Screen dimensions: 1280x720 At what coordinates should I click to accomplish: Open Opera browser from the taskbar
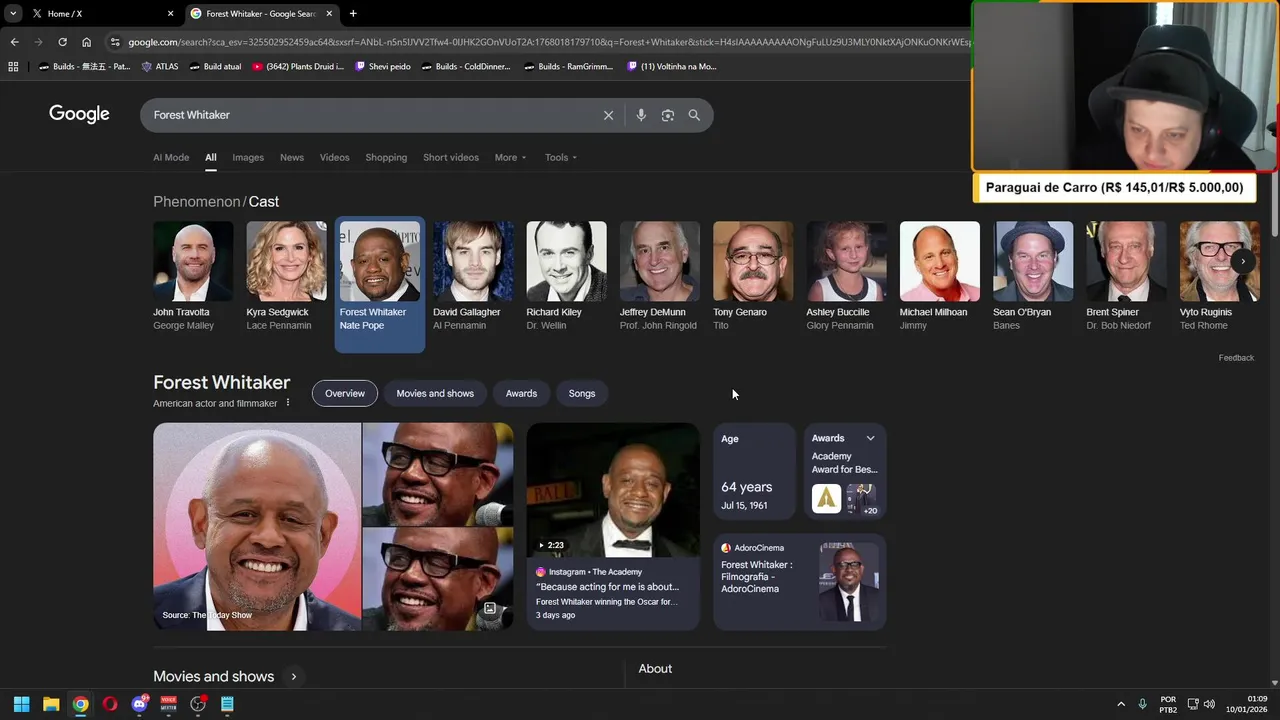point(110,704)
